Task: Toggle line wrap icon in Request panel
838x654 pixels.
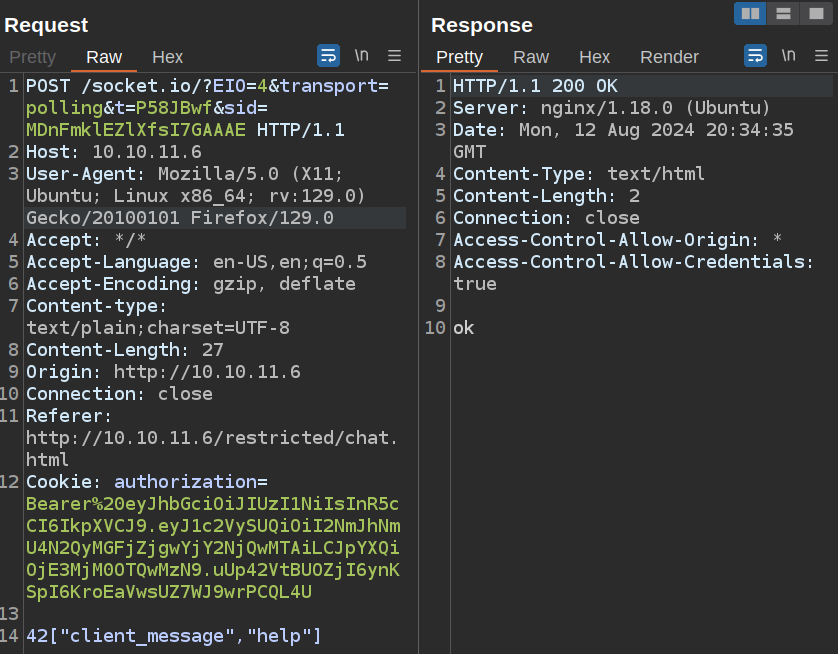Action: point(328,56)
